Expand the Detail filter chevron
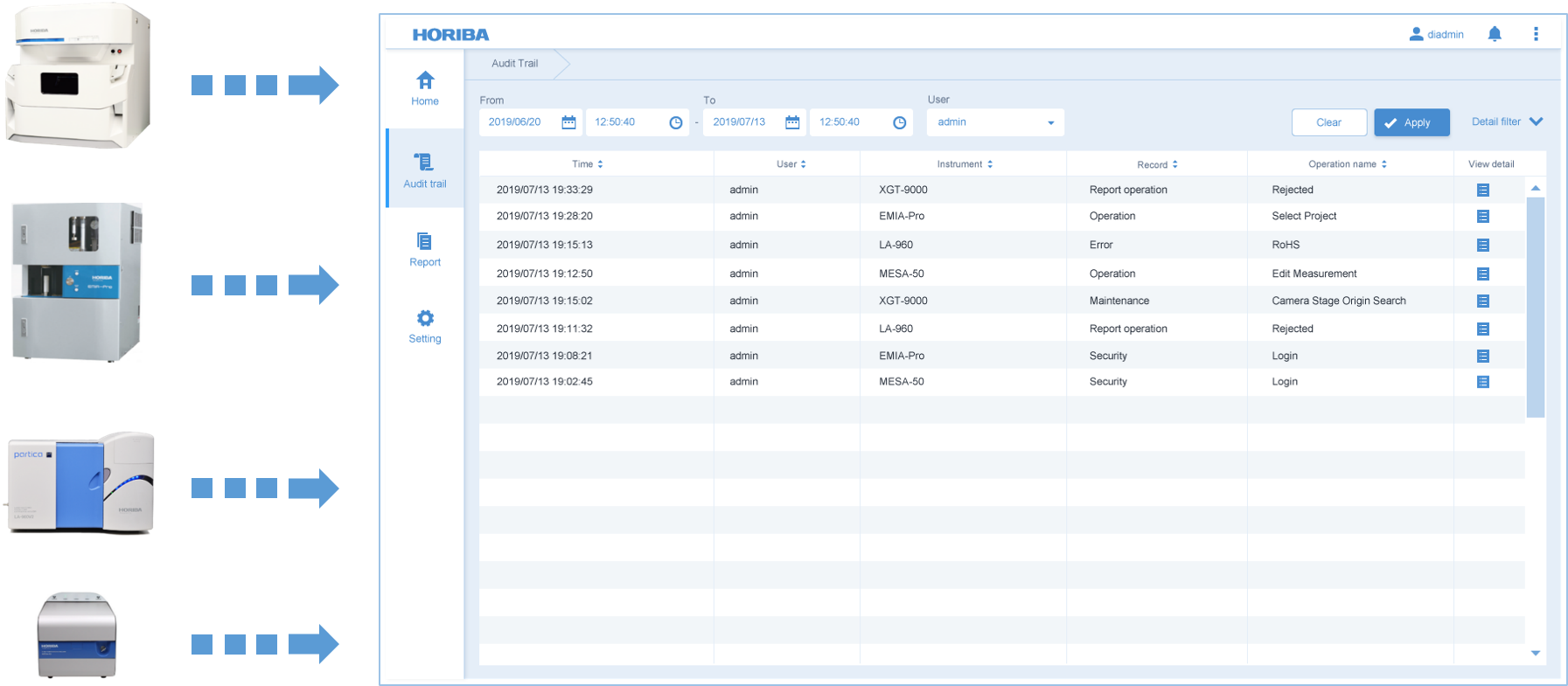Viewport: 1568px width, 686px height. (1536, 121)
